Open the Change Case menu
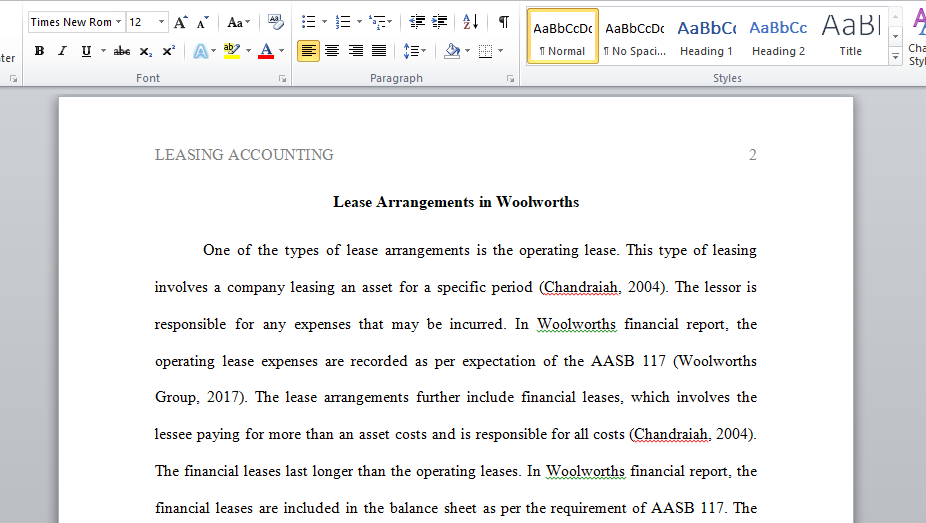This screenshot has width=926, height=523. tap(239, 22)
